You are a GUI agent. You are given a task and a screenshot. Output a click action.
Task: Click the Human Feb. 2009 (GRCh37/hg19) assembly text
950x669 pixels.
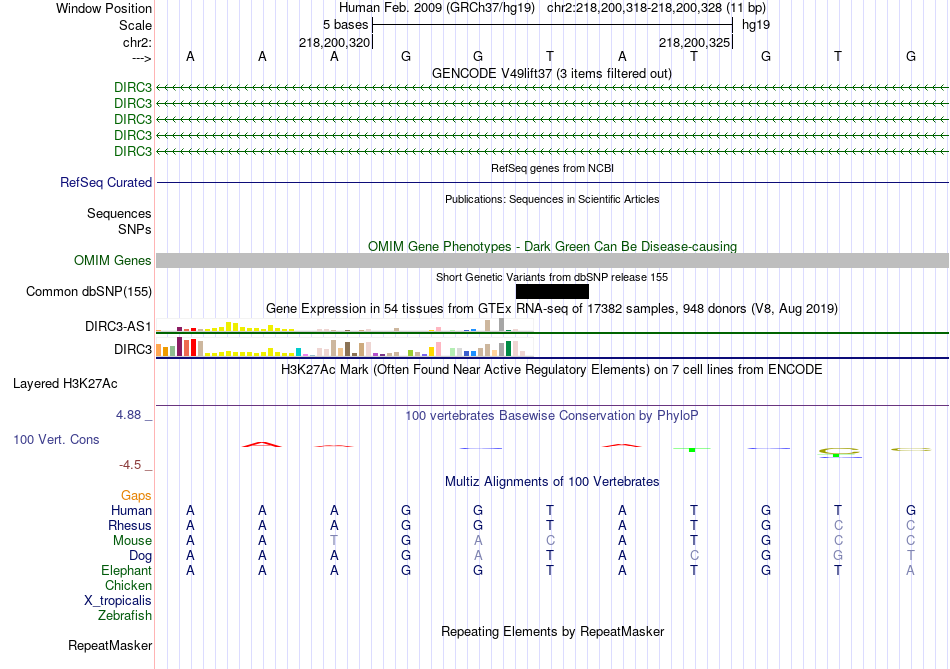point(437,8)
